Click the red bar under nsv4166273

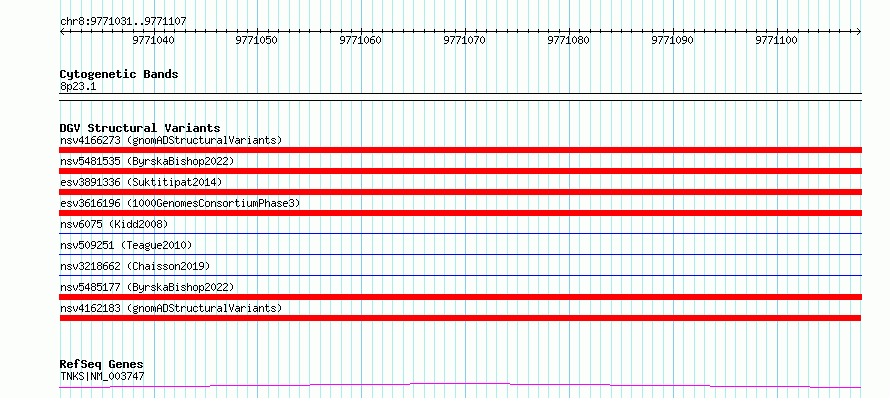(460, 150)
